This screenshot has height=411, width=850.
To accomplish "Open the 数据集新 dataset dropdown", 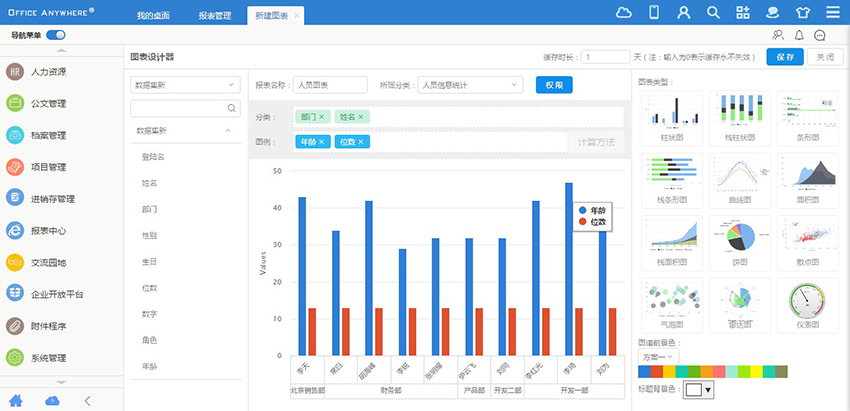I will [185, 85].
